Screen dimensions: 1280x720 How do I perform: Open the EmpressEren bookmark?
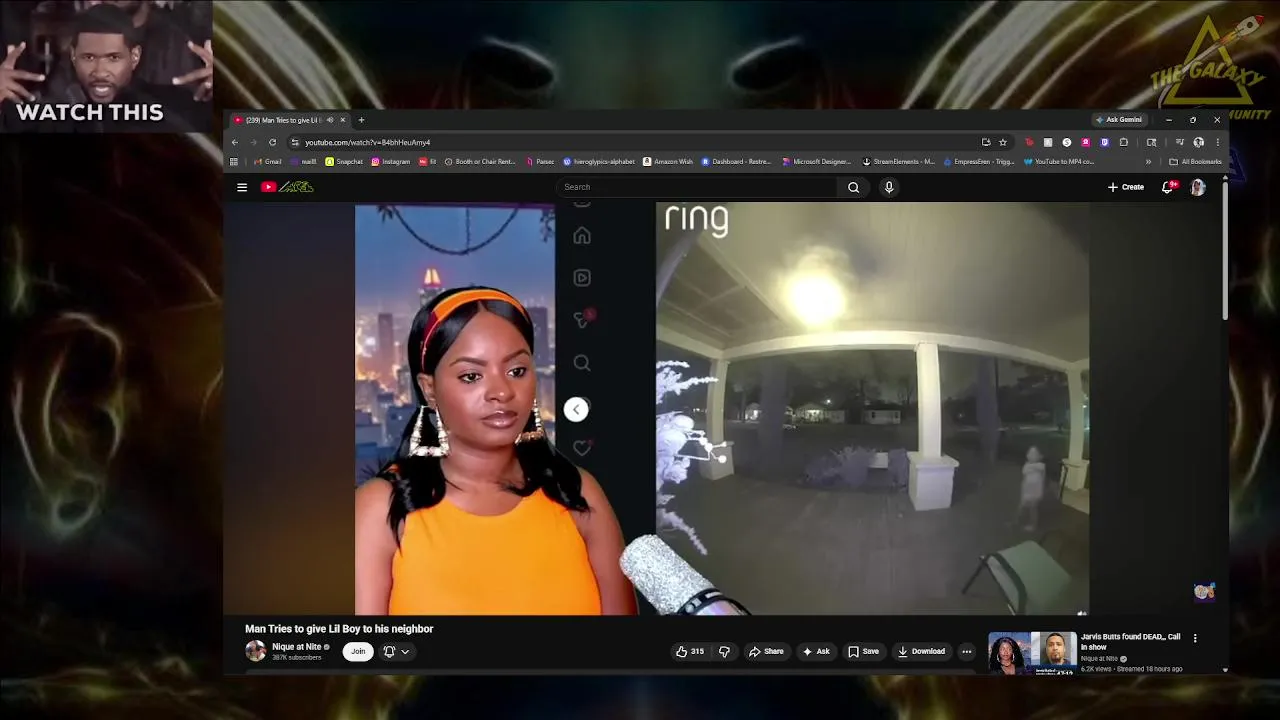click(x=979, y=161)
